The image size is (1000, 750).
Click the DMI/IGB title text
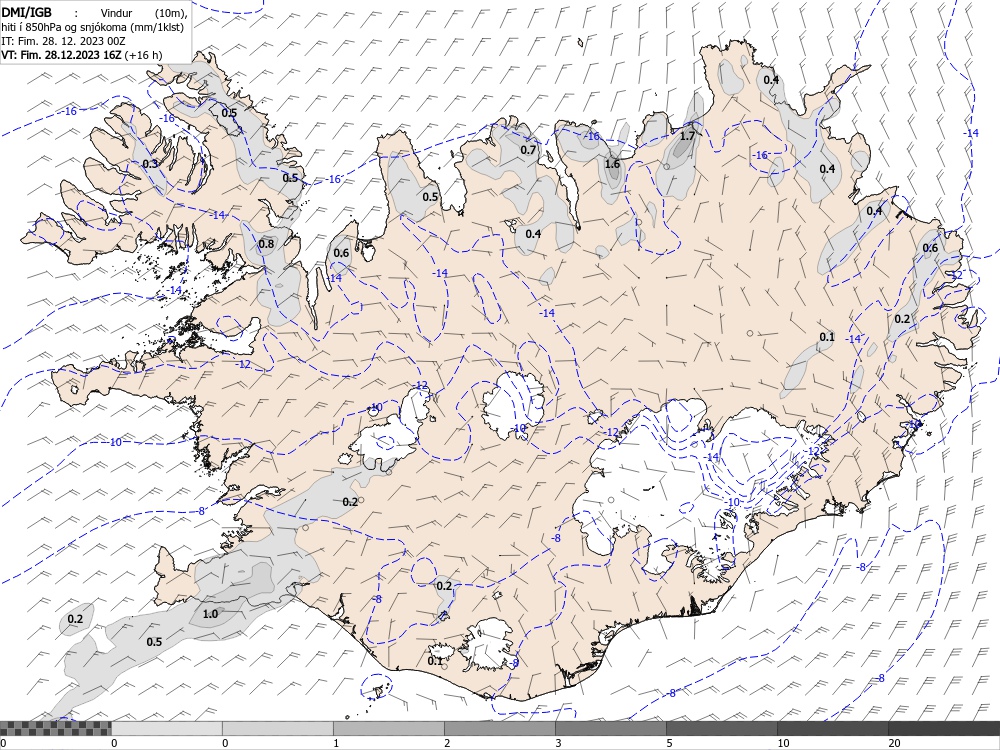(x=27, y=12)
